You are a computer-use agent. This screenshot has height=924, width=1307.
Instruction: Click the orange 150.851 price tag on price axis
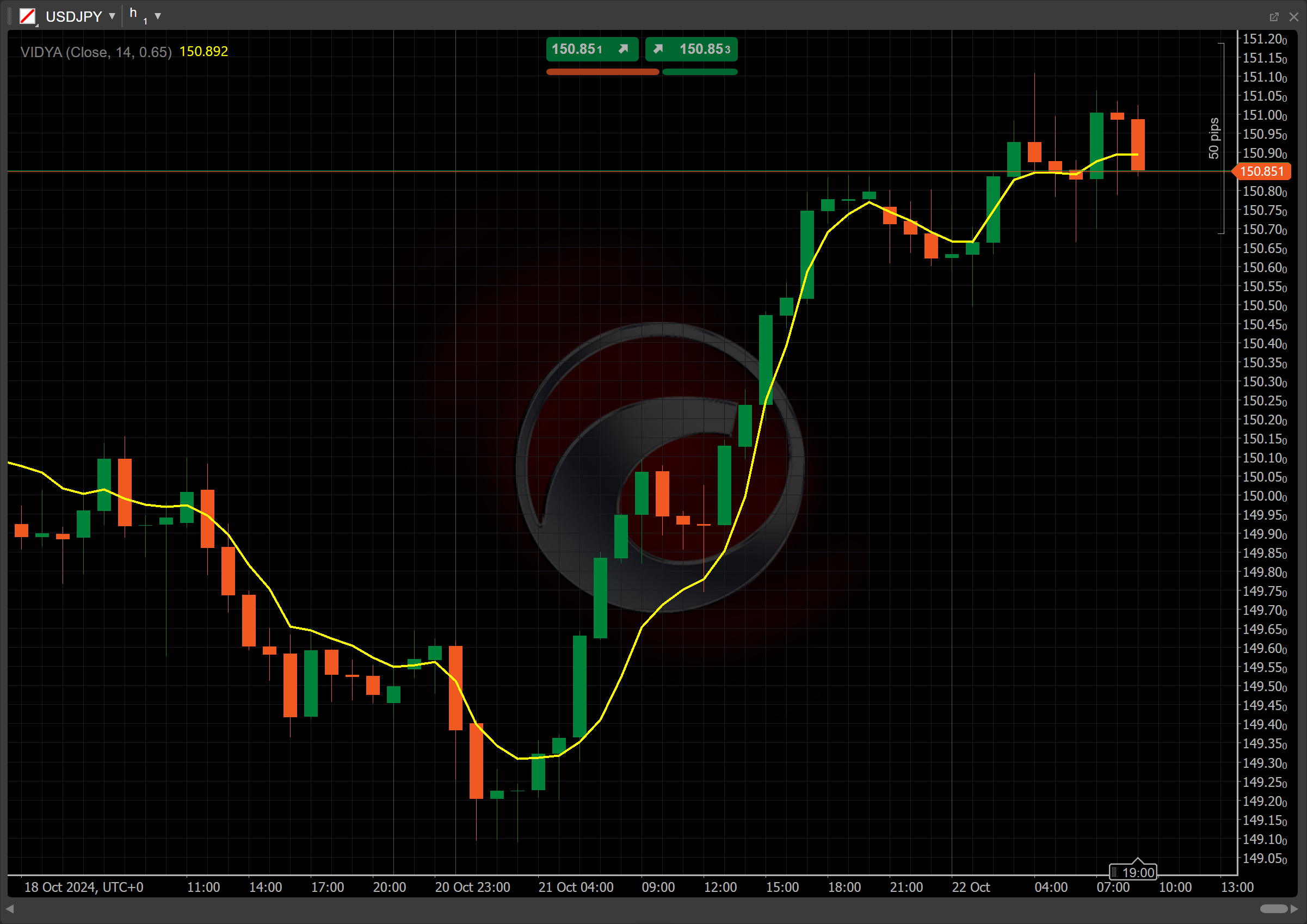1261,171
